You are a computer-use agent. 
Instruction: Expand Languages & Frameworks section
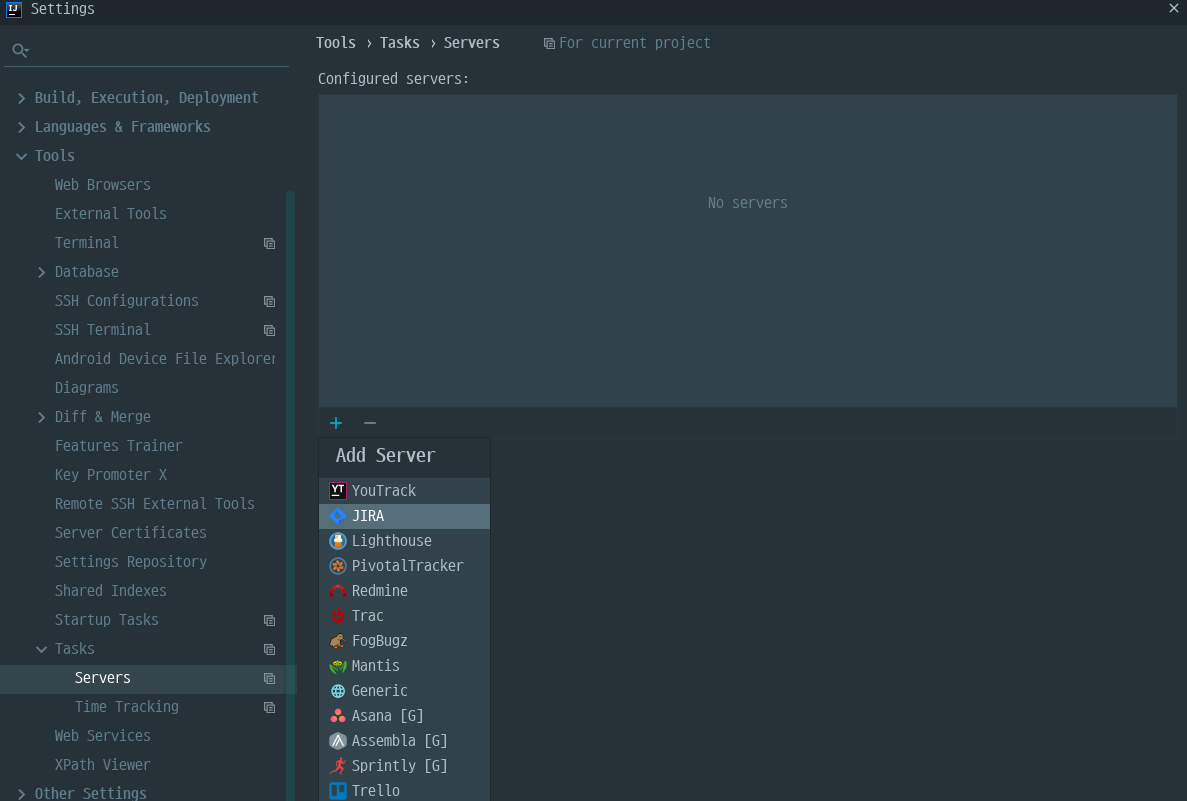21,127
